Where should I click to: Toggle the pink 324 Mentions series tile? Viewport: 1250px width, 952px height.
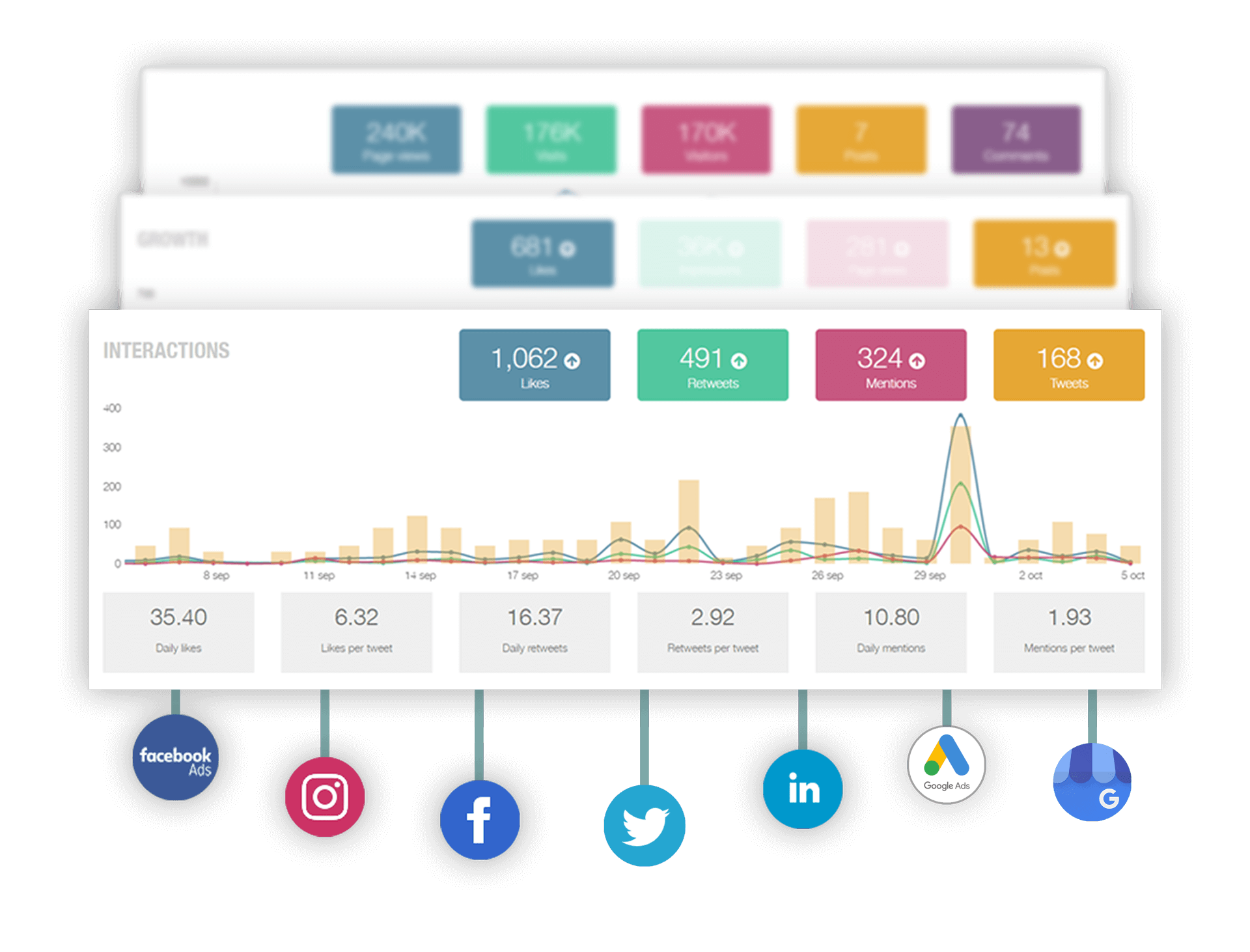(x=891, y=365)
